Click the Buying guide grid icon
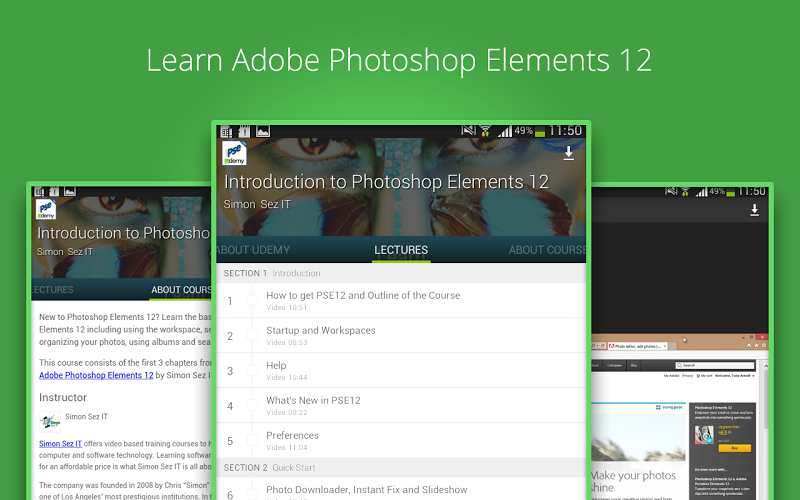 click(x=658, y=407)
